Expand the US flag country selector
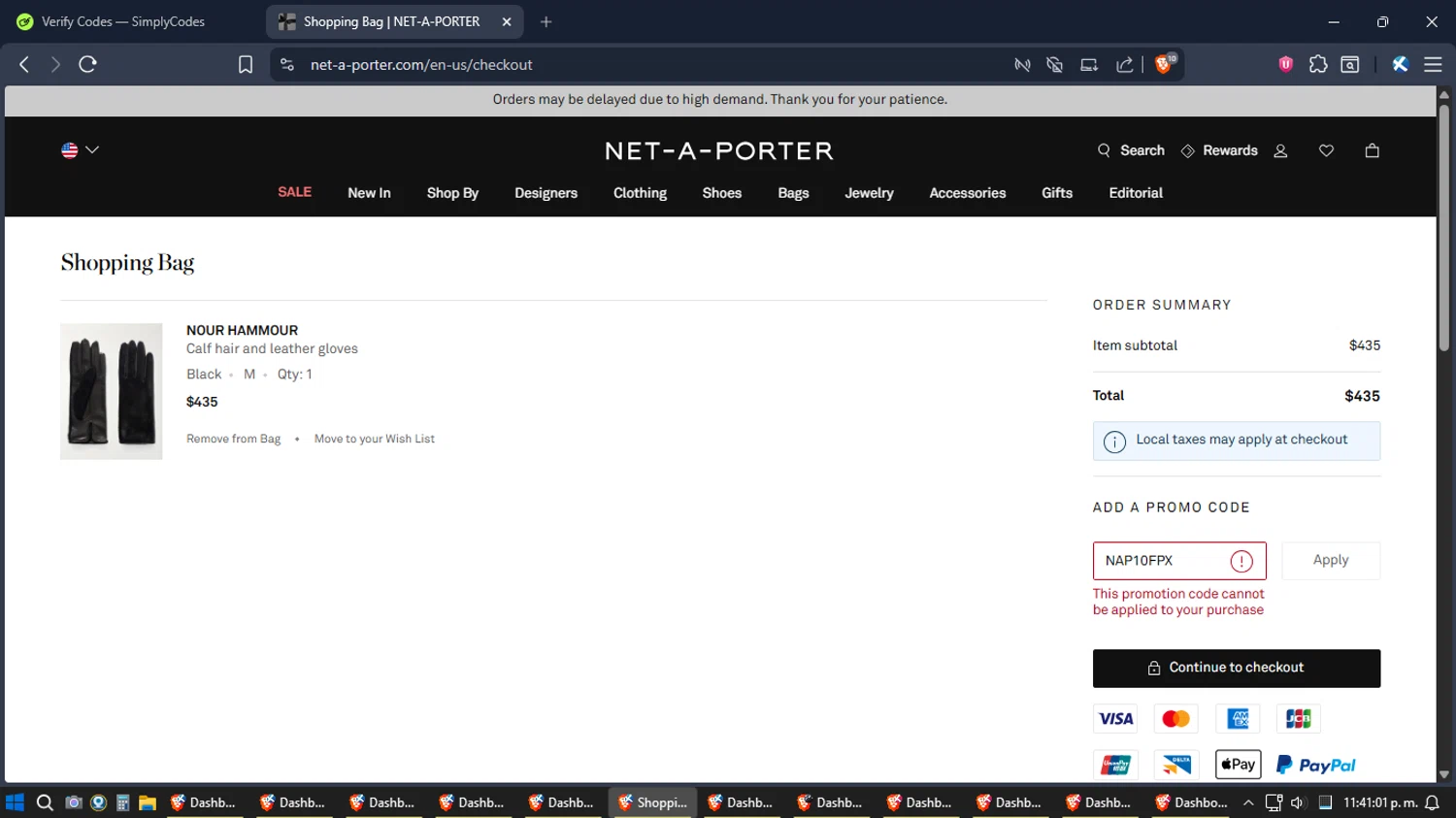 [80, 150]
